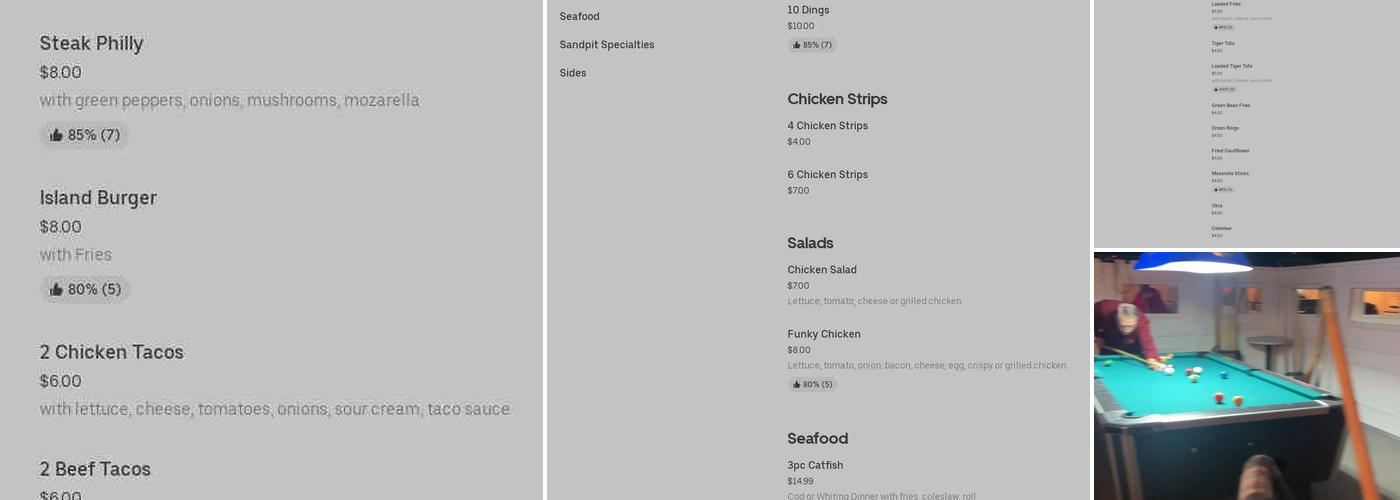Click the thumbs-up icon under Steak Philly
1400x500 pixels.
[56, 135]
